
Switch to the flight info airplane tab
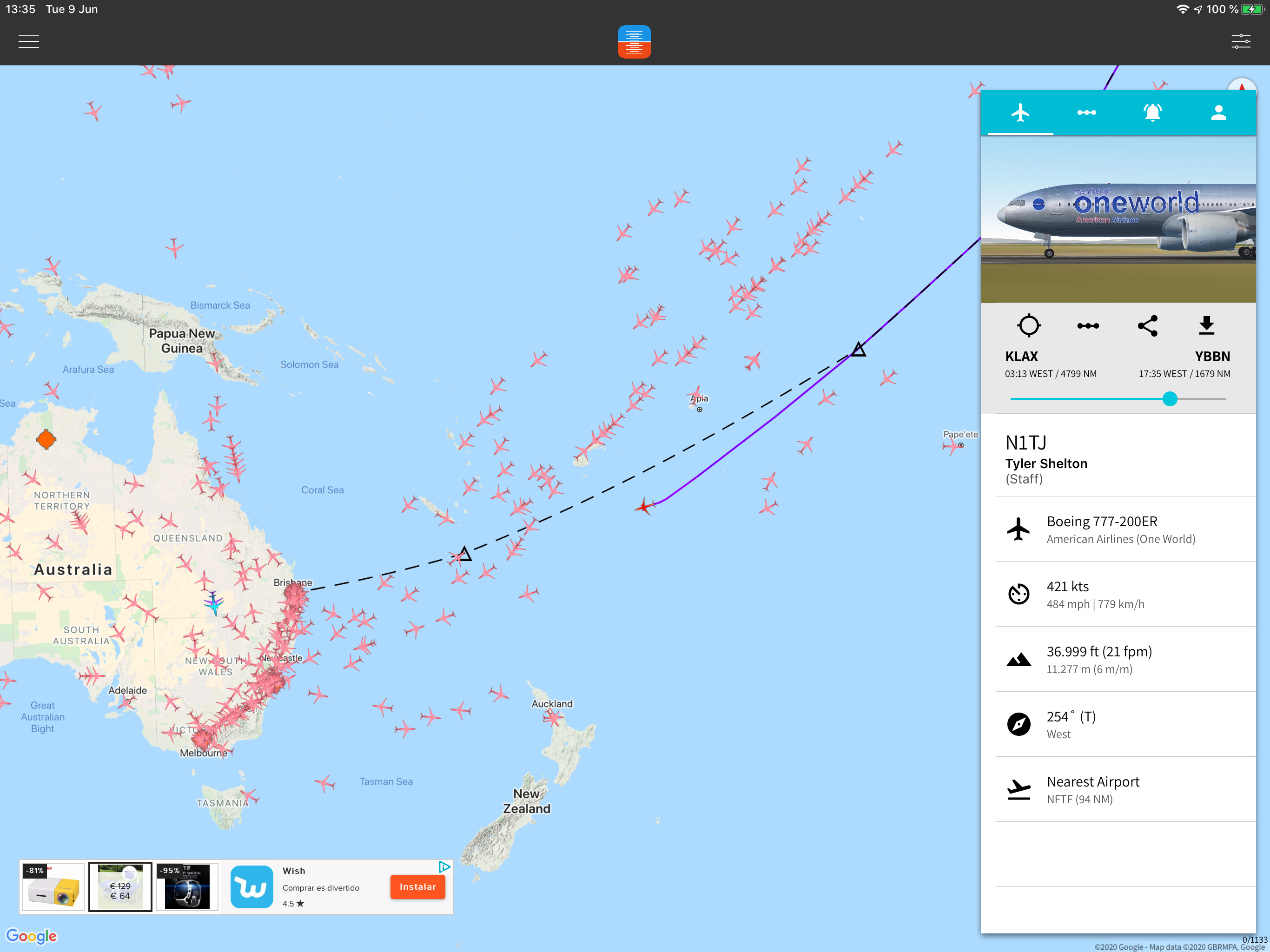tap(1020, 112)
